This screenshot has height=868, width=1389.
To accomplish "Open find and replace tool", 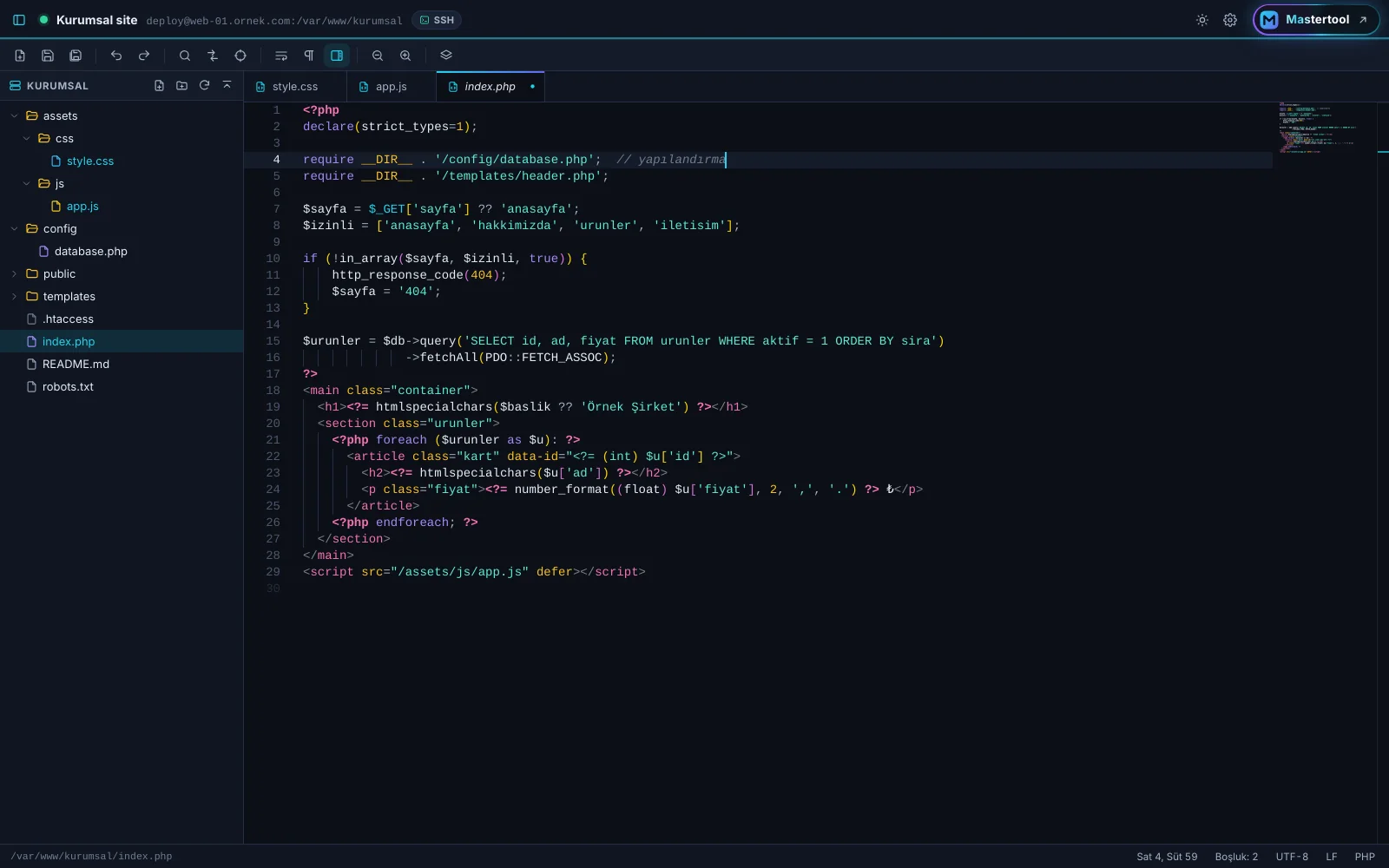I will pos(213,56).
